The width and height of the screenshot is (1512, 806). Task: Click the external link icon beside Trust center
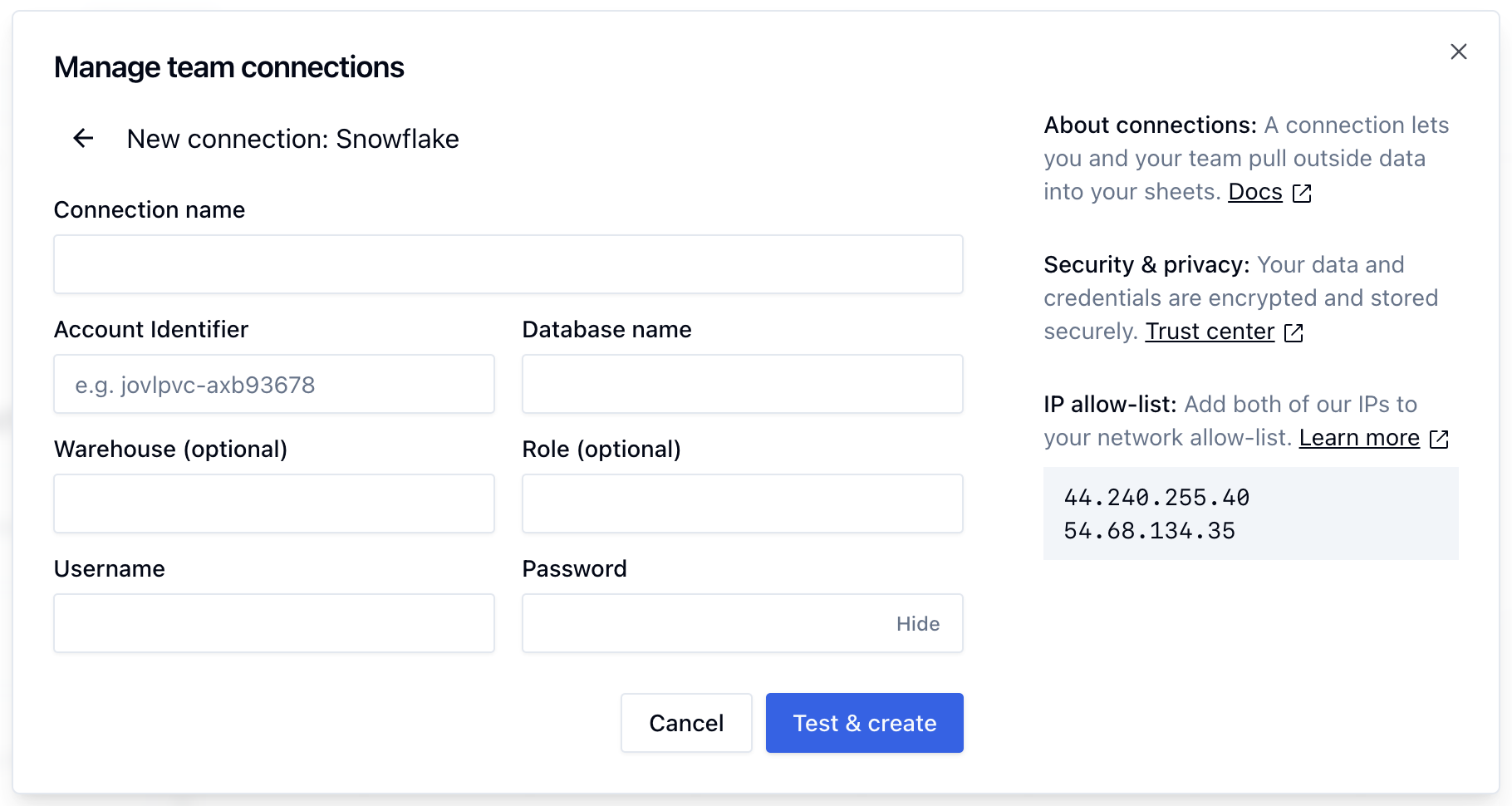point(1294,332)
